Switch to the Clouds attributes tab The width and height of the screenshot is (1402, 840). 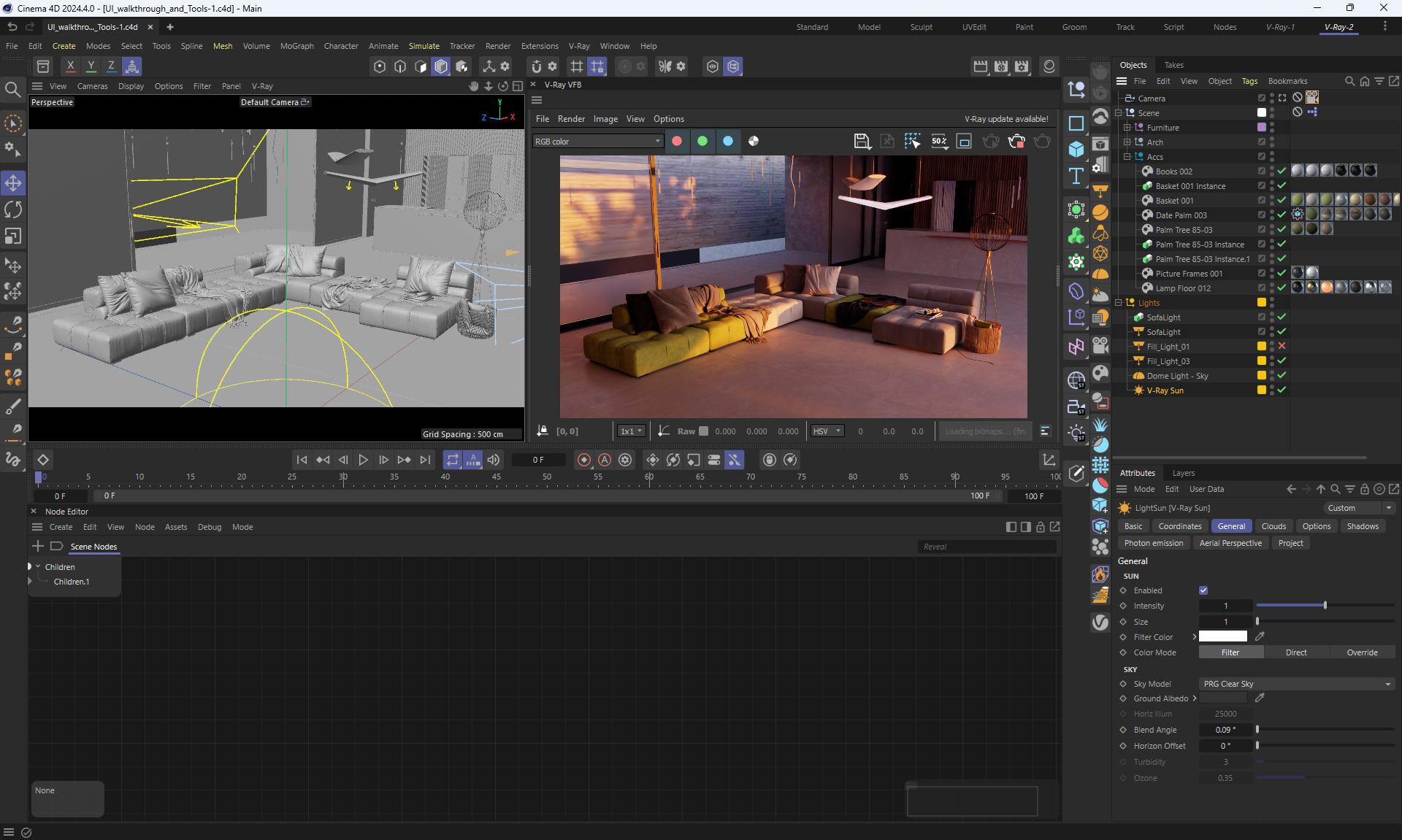tap(1273, 526)
